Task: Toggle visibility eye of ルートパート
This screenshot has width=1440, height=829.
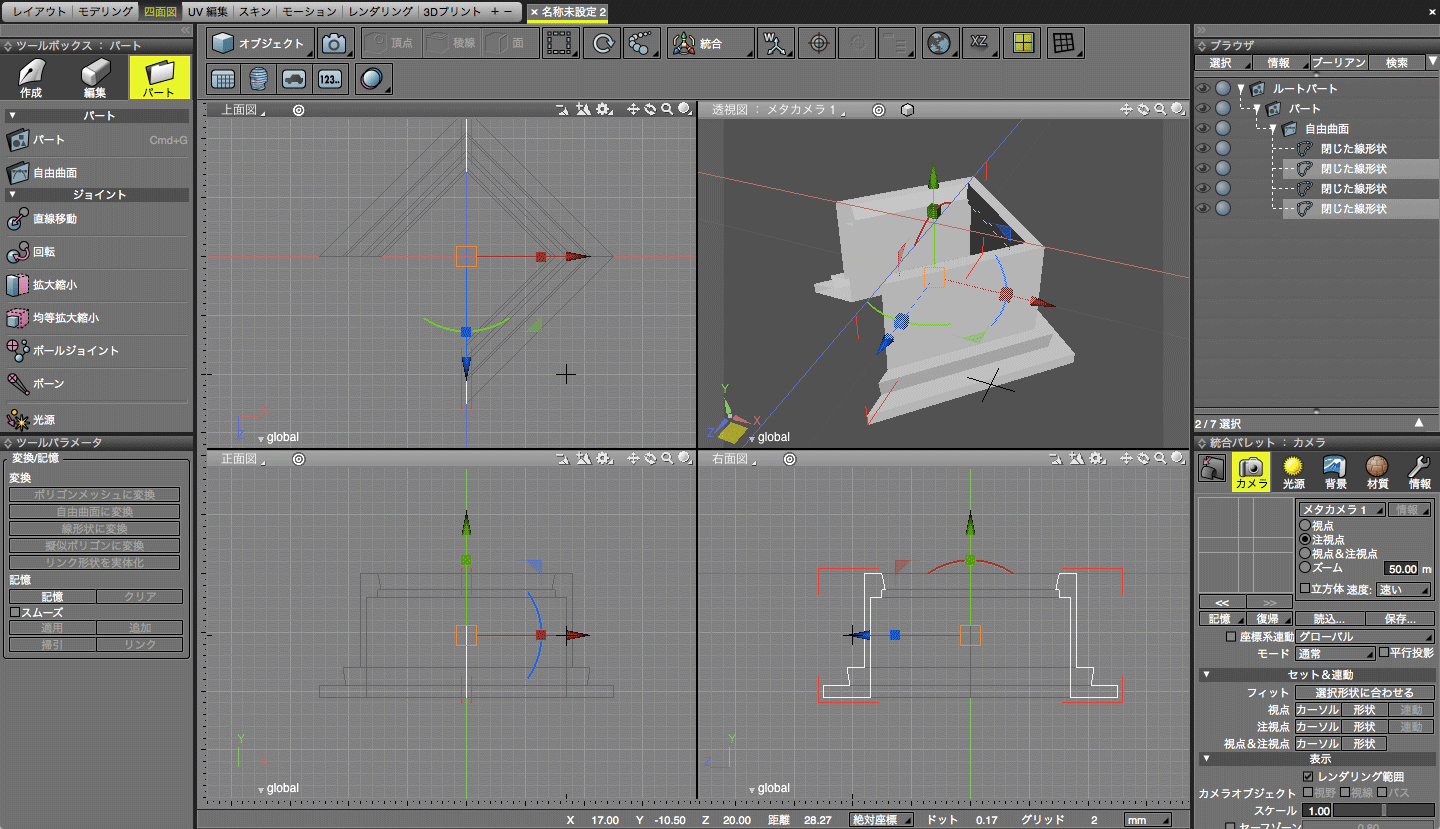Action: tap(1203, 89)
